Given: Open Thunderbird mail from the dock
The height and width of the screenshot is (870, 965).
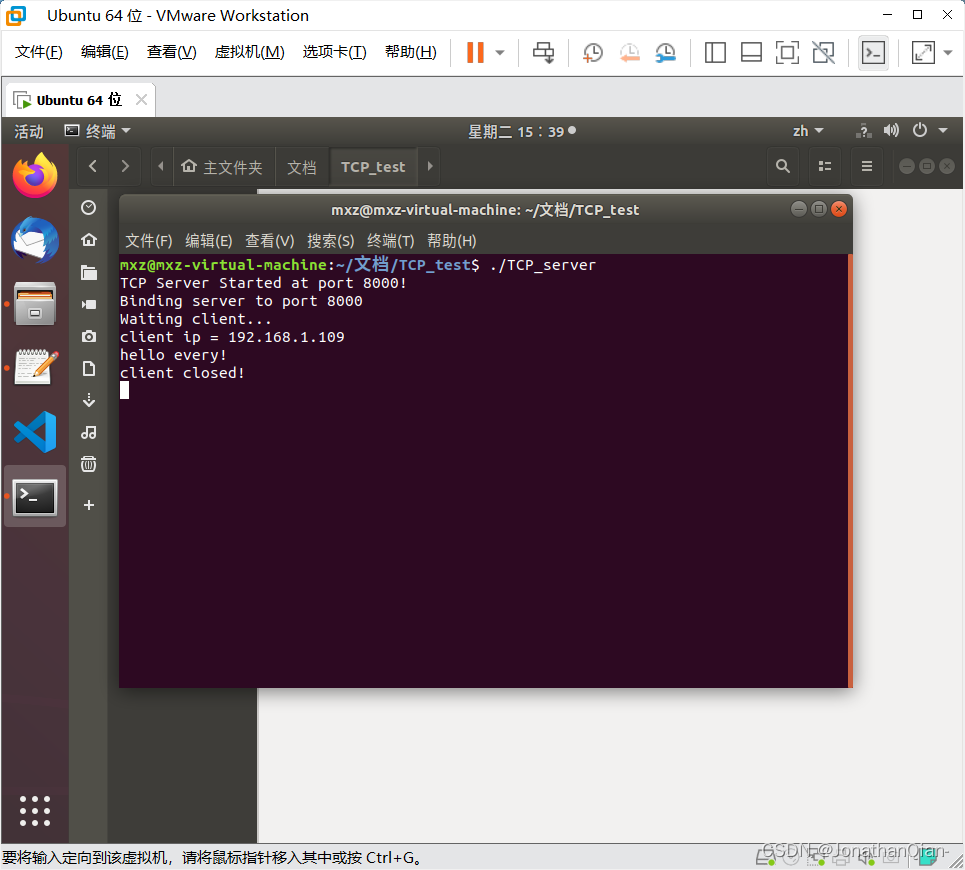Looking at the screenshot, I should 35,240.
